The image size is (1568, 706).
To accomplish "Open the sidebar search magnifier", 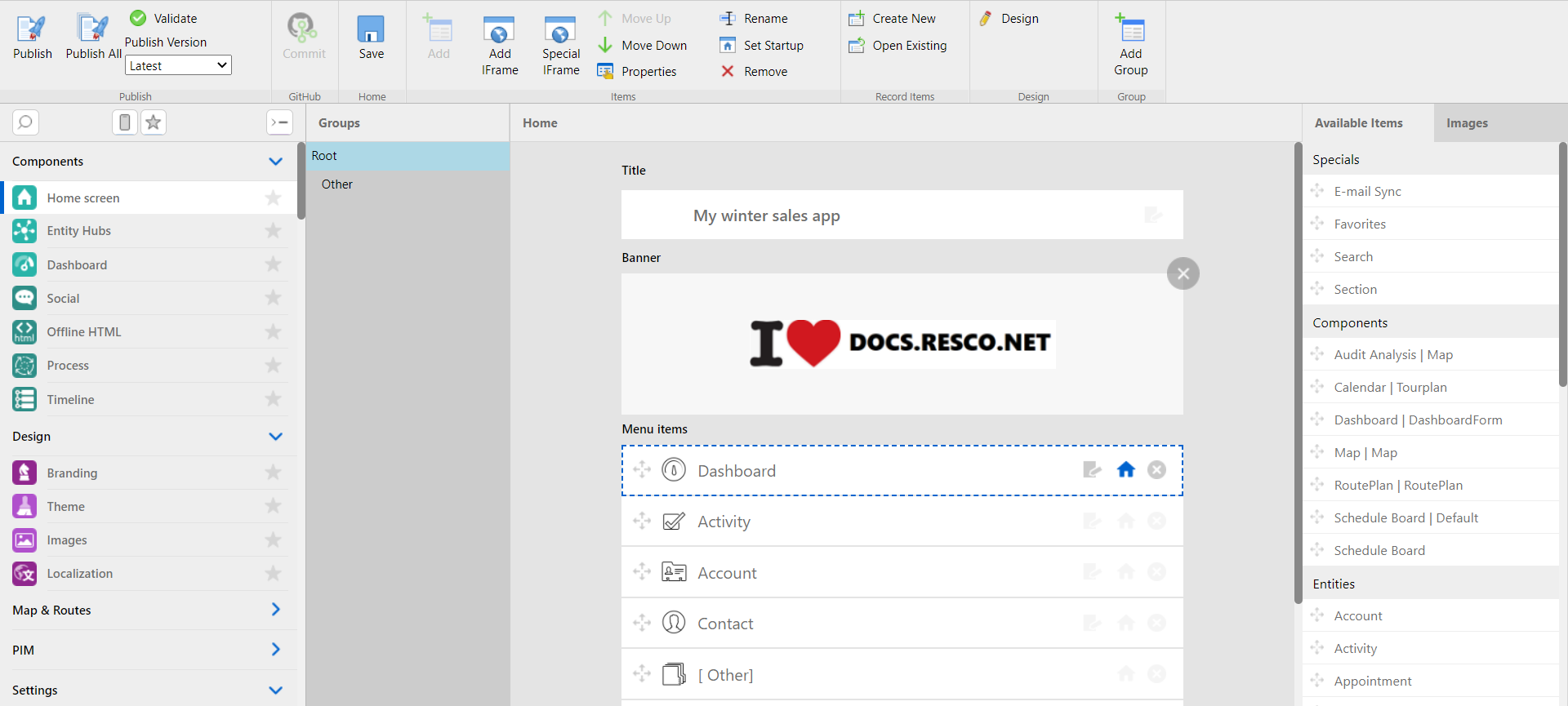I will tap(25, 122).
